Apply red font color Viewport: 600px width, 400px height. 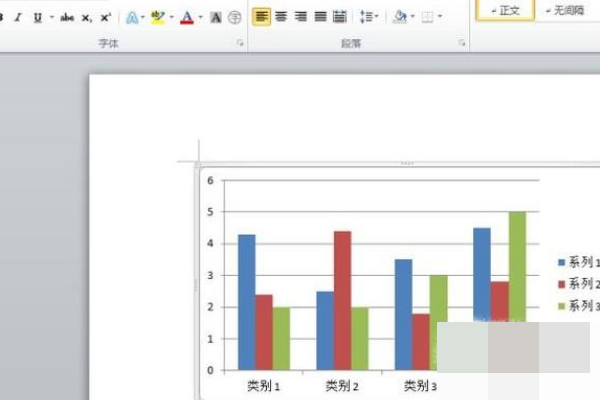click(187, 18)
